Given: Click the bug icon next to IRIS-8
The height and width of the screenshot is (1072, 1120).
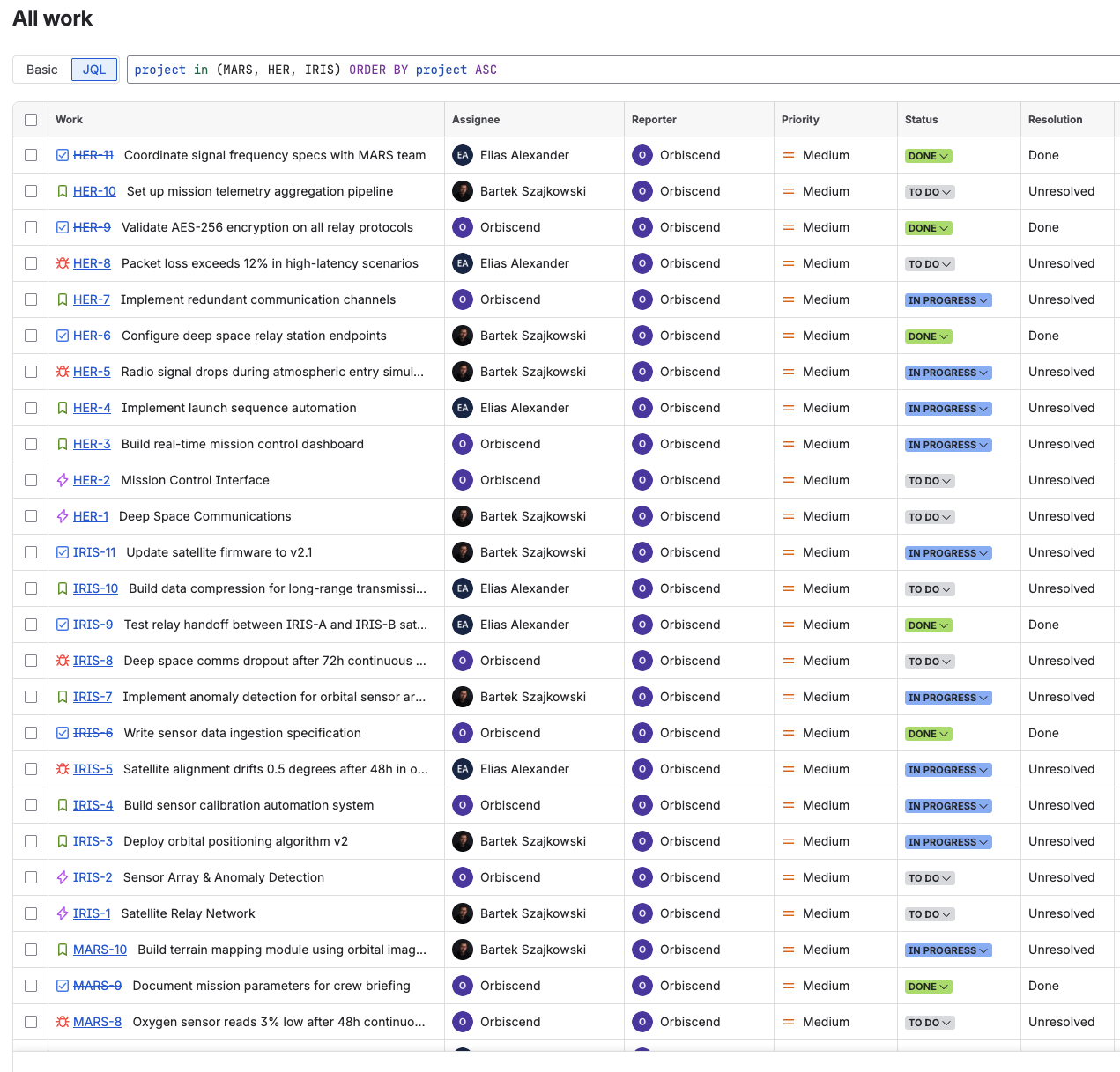Looking at the screenshot, I should pos(63,661).
